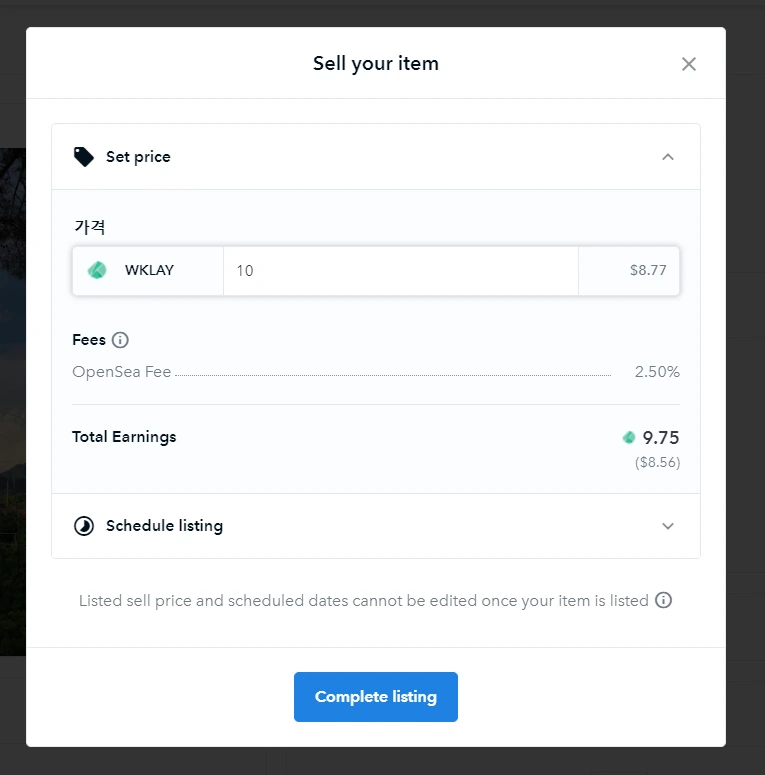The width and height of the screenshot is (765, 775).
Task: Click the Schedule listing header text
Action: [164, 526]
